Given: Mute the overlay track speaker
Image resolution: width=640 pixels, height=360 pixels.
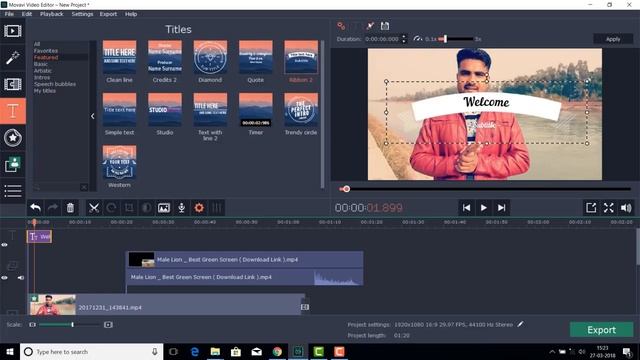Looking at the screenshot, I should pyautogui.click(x=20, y=278).
